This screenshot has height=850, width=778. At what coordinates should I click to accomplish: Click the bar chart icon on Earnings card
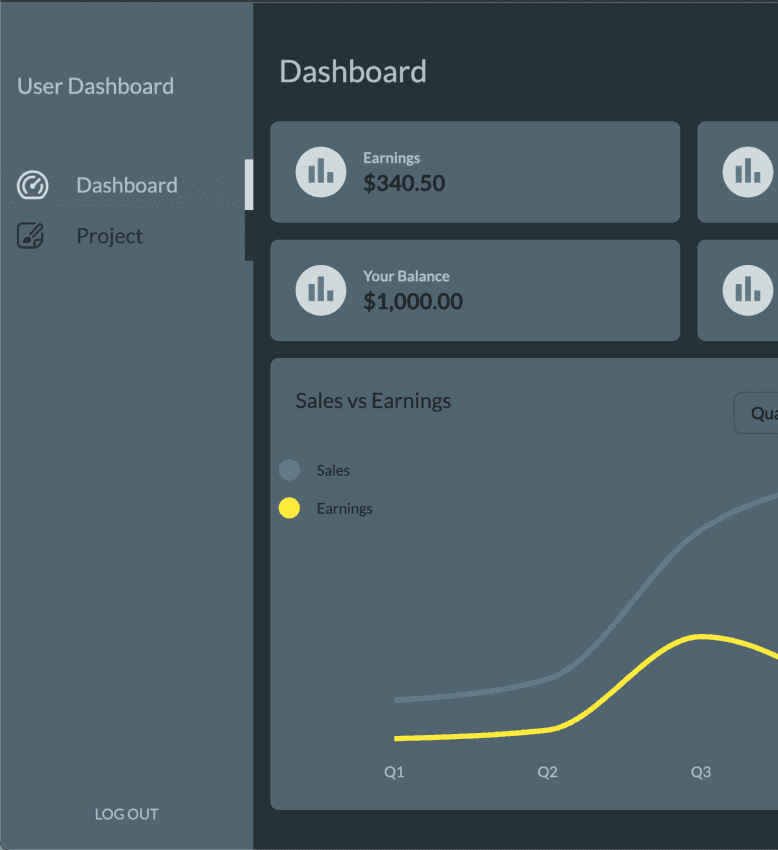321,172
